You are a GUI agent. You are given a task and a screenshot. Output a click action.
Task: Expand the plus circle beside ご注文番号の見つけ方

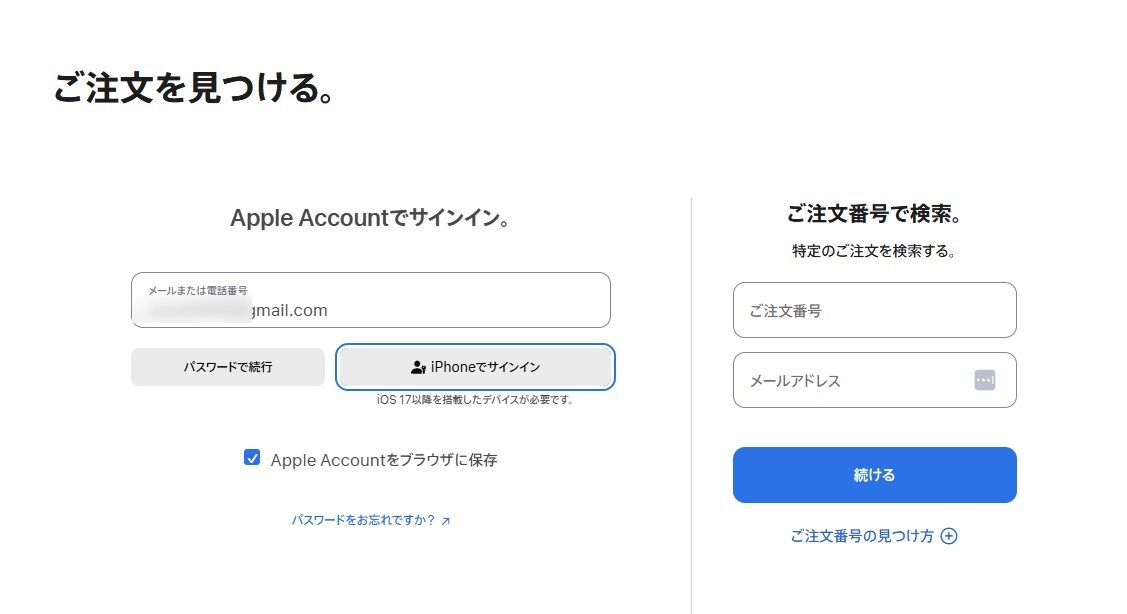[x=949, y=536]
